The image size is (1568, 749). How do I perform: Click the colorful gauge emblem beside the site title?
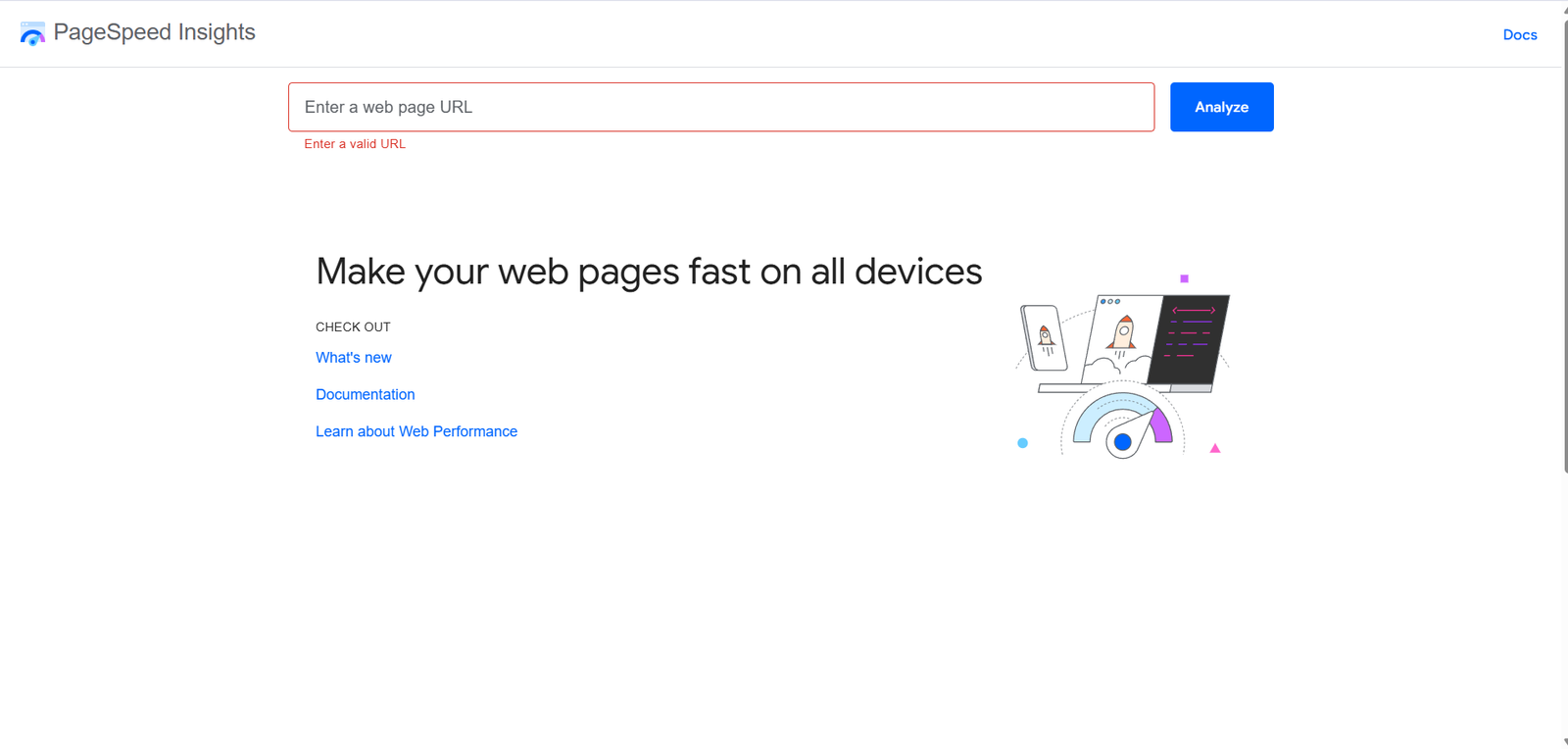tap(32, 32)
